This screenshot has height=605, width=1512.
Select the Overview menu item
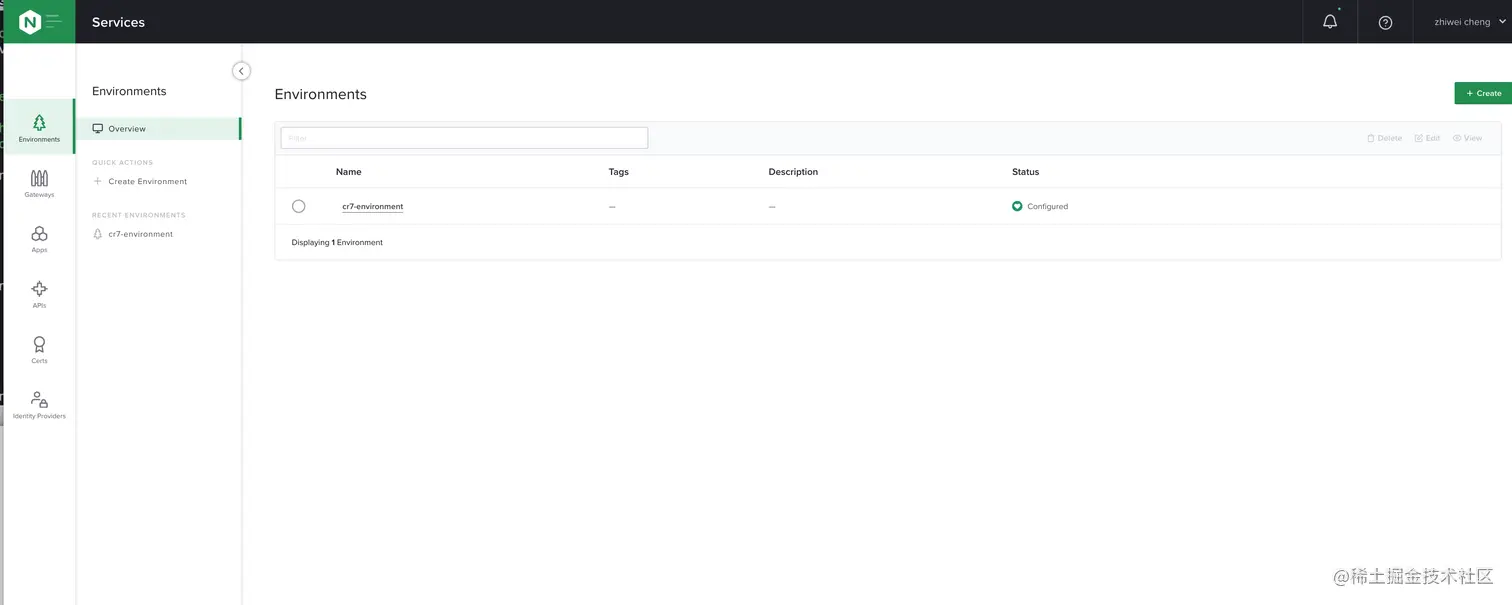pos(158,128)
